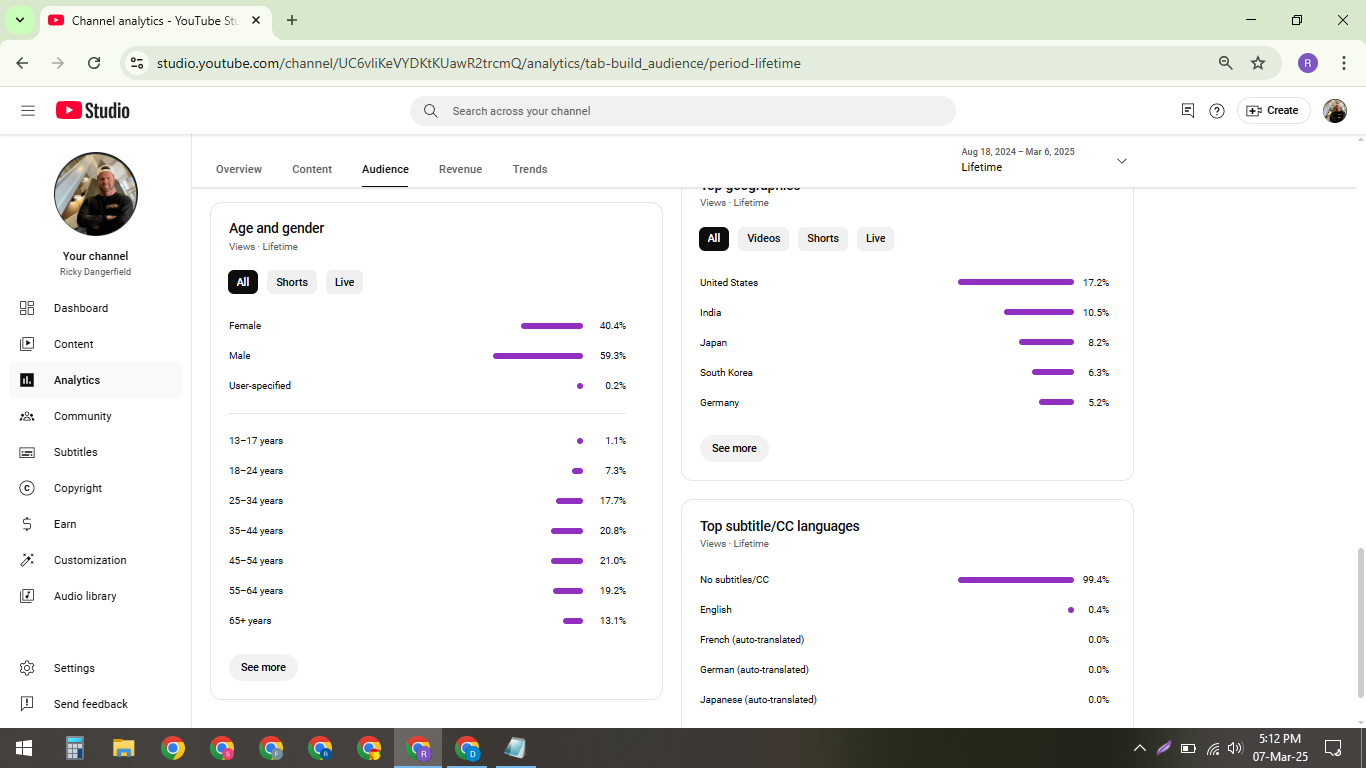Click See more under Top geographies
Viewport: 1366px width, 768px height.
click(x=734, y=448)
